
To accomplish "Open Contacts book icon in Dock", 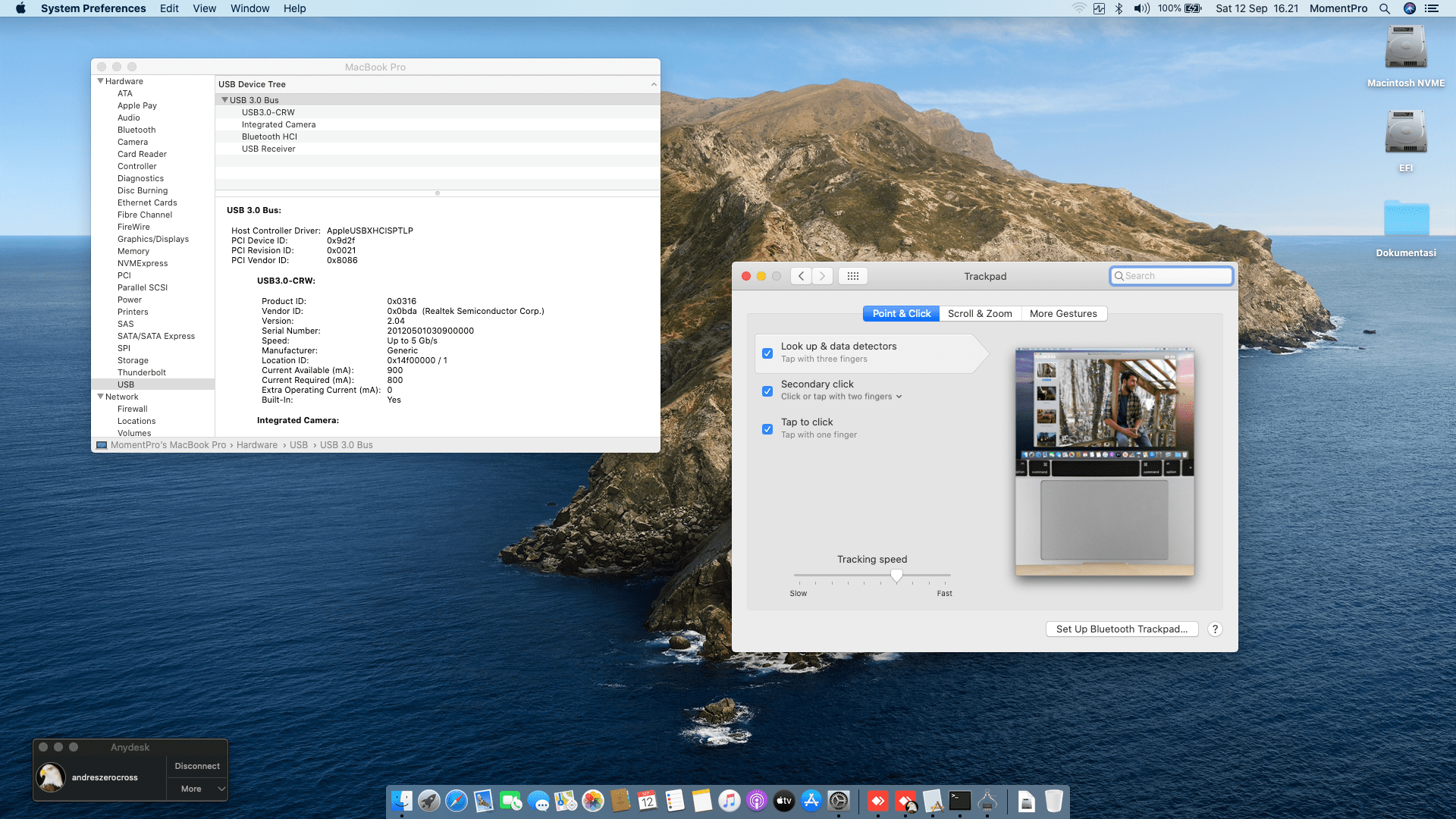I will [x=620, y=801].
